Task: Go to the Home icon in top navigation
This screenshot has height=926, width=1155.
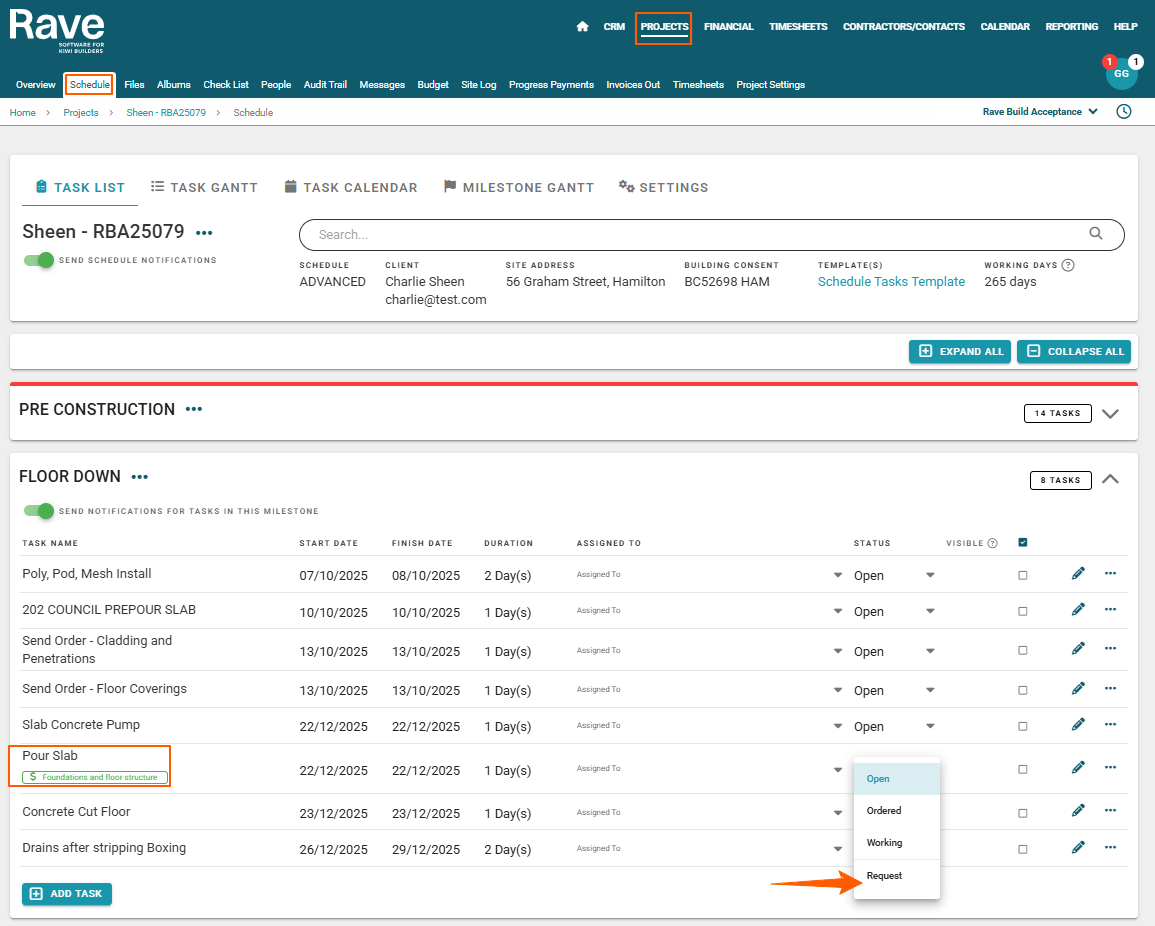Action: (583, 27)
